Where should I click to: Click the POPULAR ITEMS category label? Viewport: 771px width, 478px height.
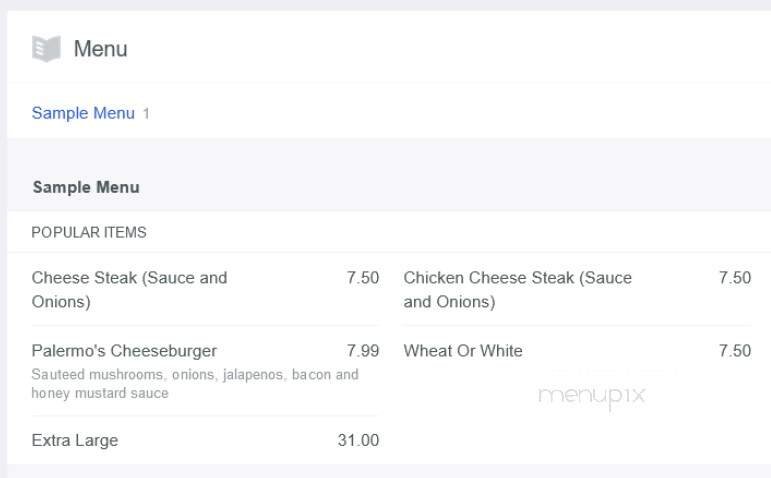[89, 232]
